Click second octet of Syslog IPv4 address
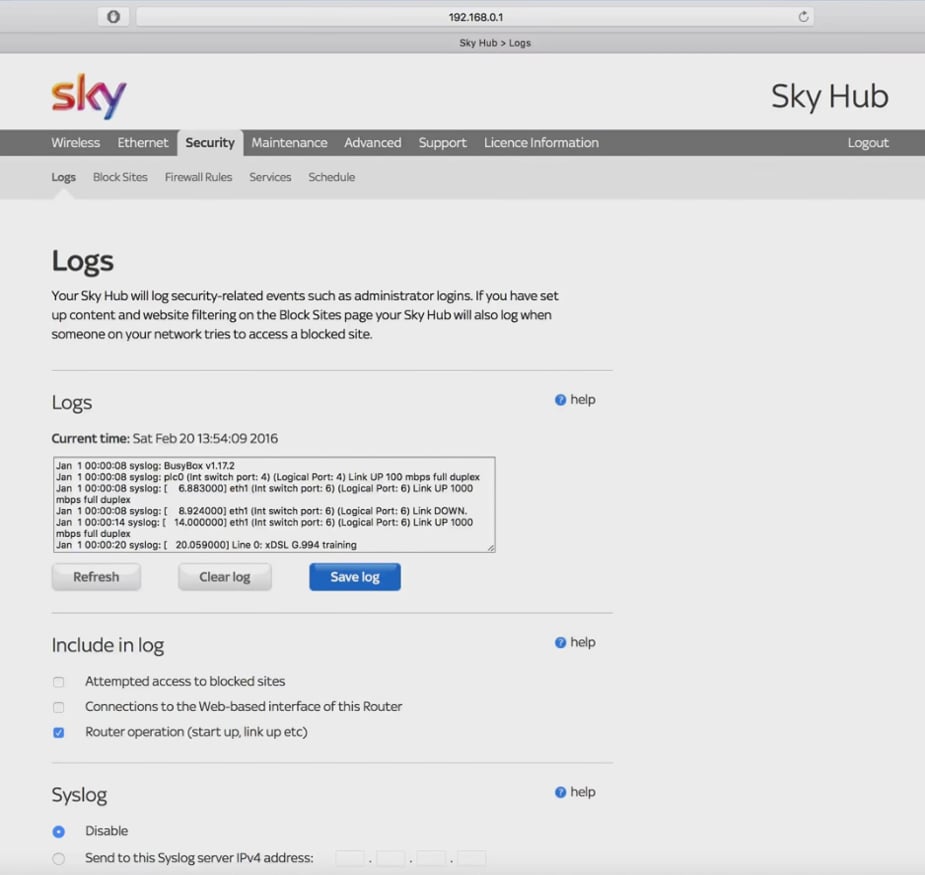The image size is (925, 875). [x=391, y=858]
